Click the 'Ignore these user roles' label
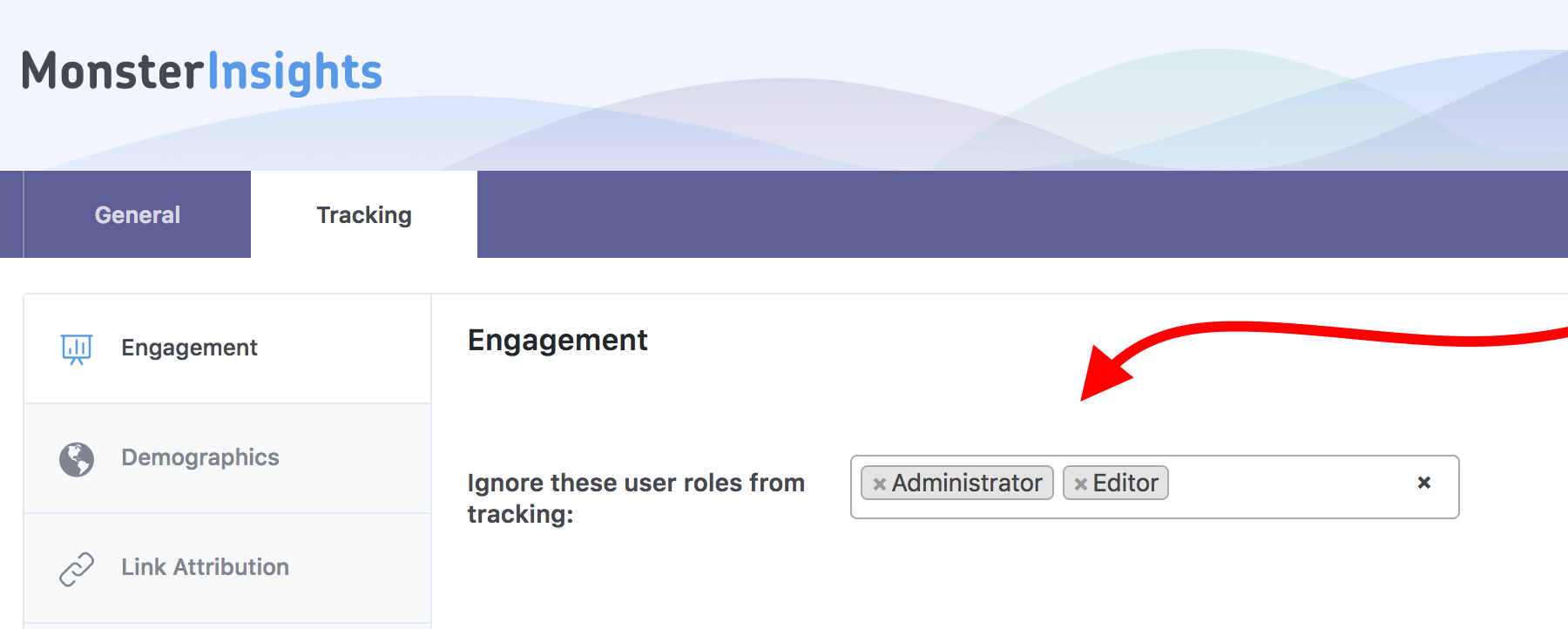The width and height of the screenshot is (1568, 629). point(636,498)
